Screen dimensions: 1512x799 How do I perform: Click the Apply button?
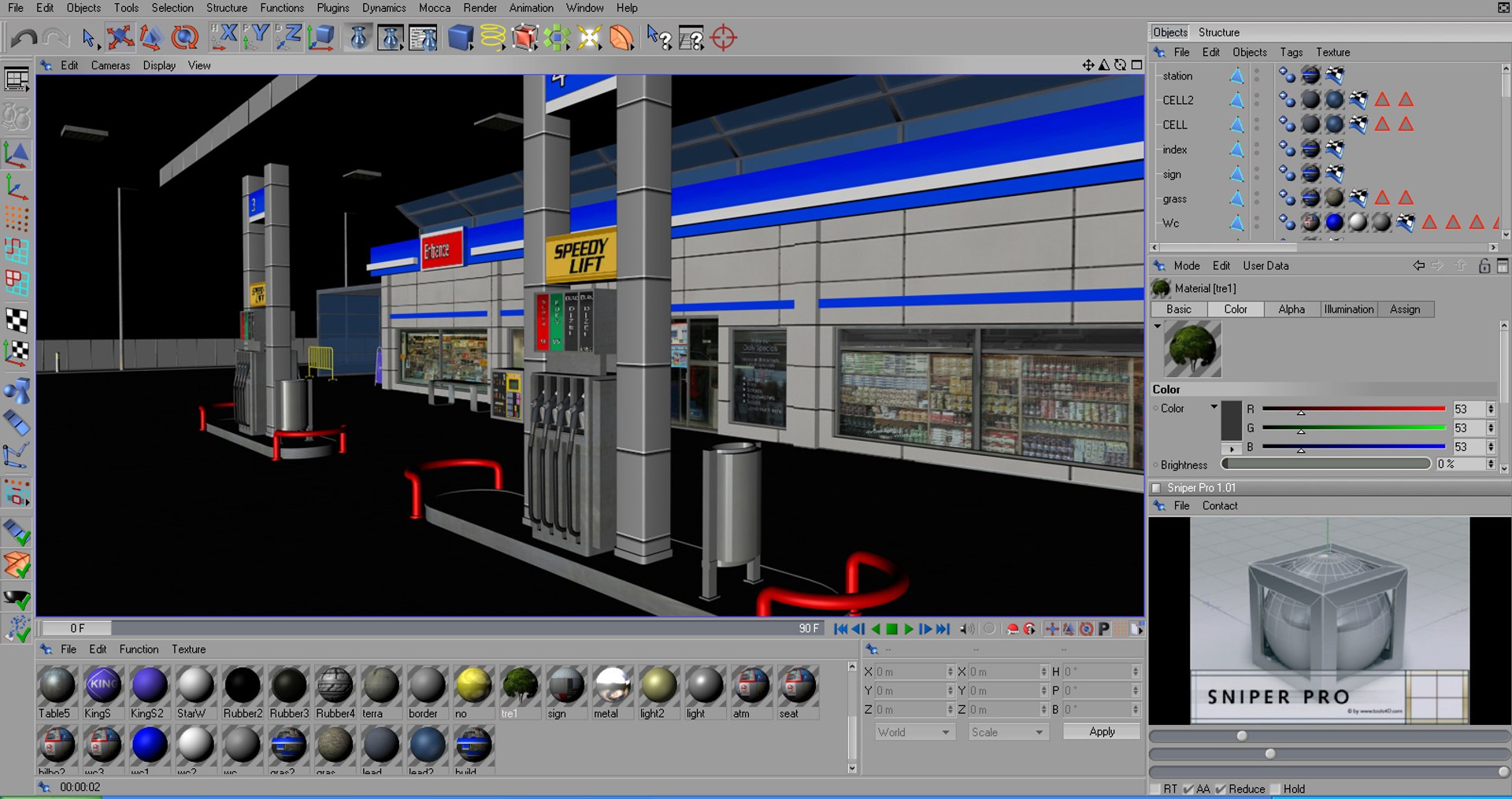[x=1102, y=731]
